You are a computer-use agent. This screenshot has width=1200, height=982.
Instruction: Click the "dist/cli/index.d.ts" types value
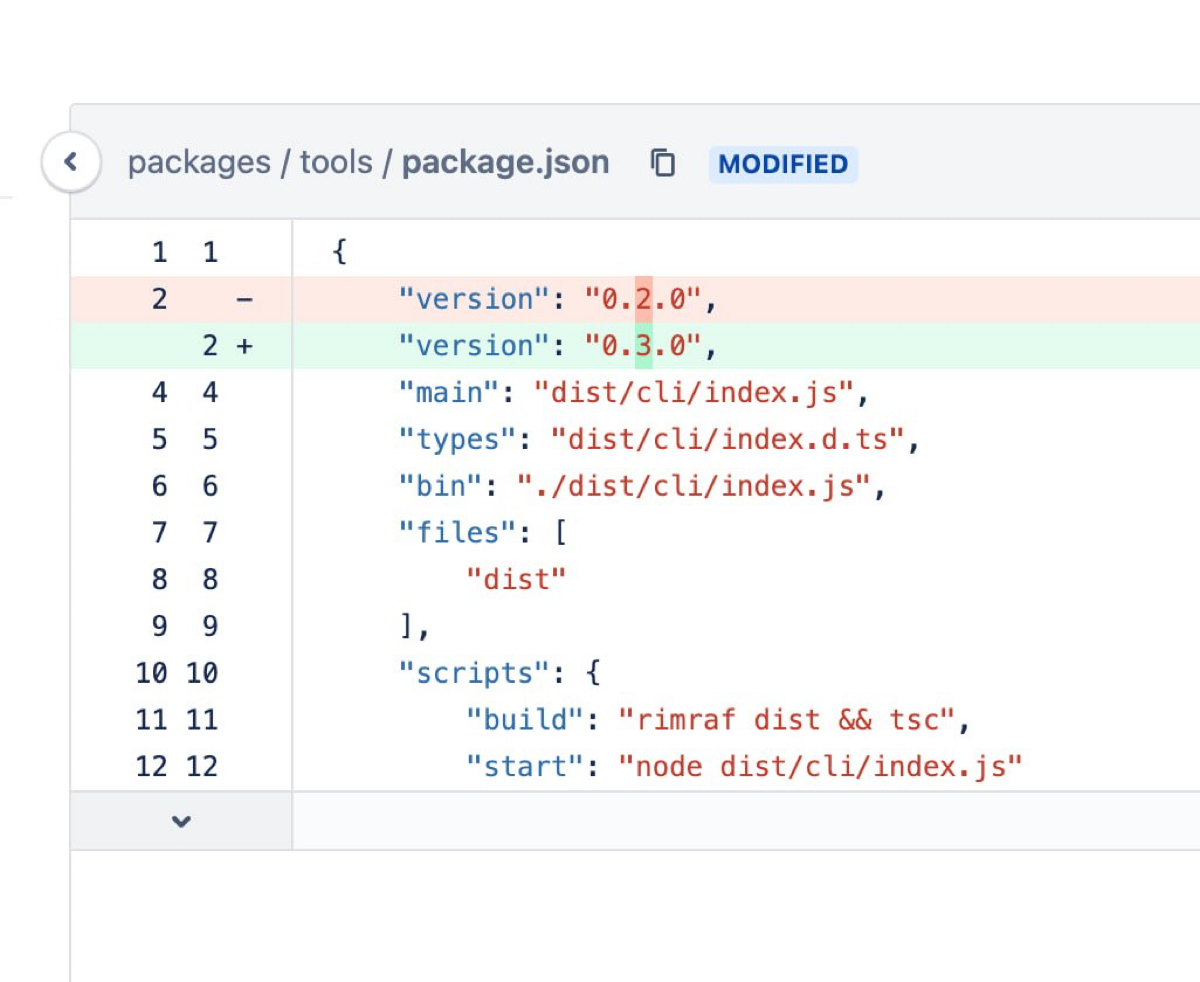(727, 440)
